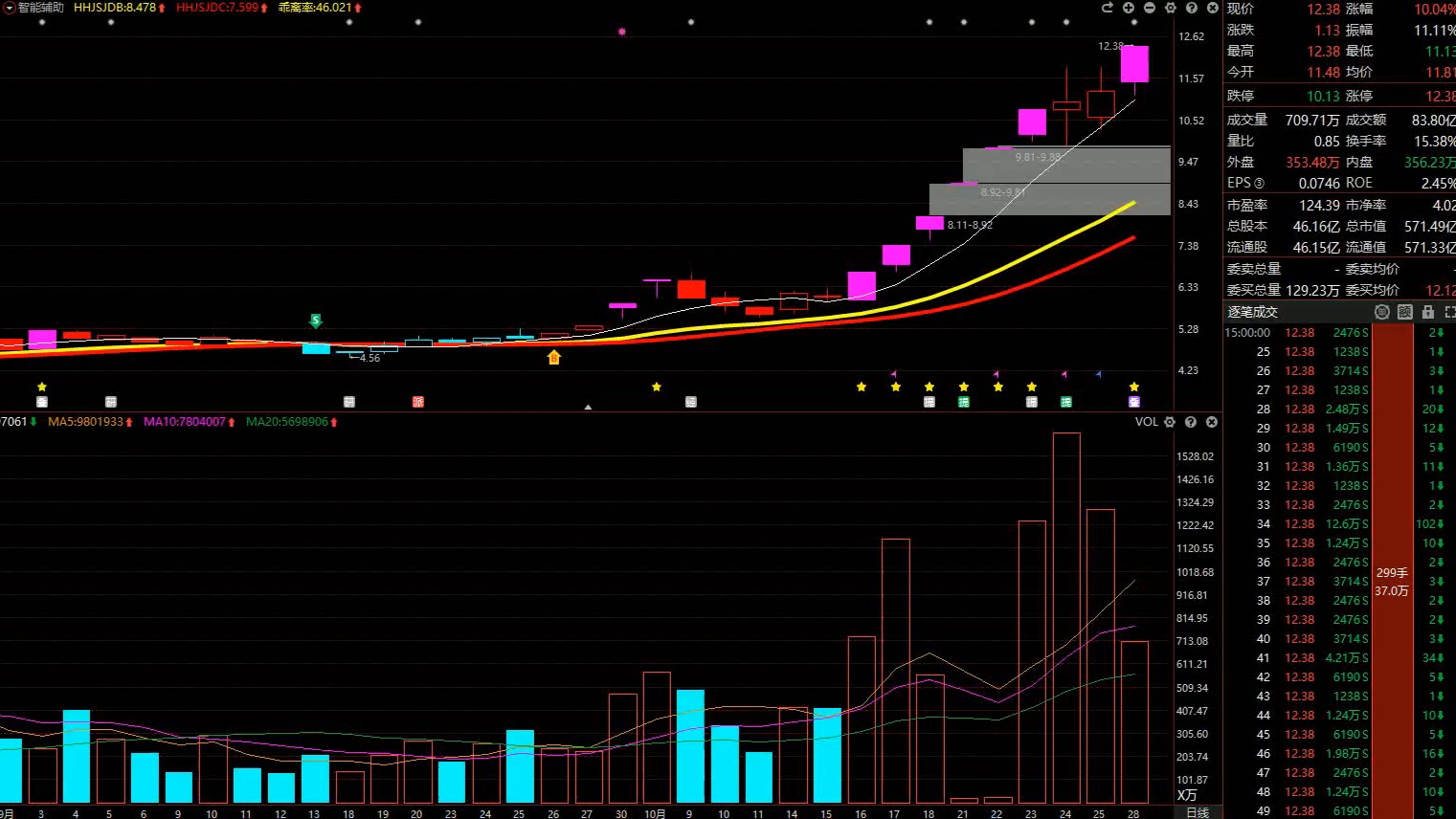Image resolution: width=1456 pixels, height=819 pixels.
Task: Select the magenta candle at date 28
Action: point(1134,64)
